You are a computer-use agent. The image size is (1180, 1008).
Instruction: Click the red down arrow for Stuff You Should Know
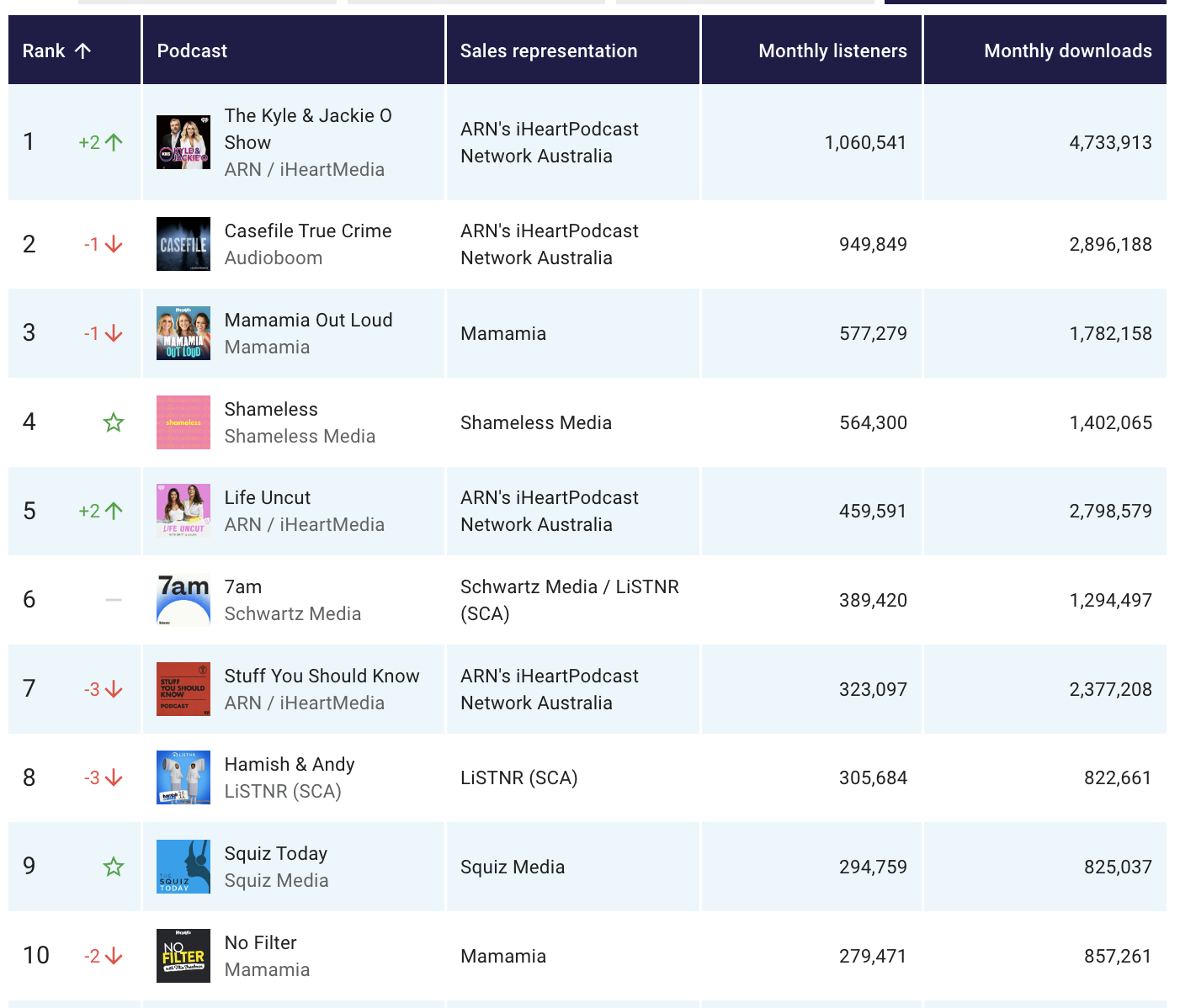(x=114, y=689)
